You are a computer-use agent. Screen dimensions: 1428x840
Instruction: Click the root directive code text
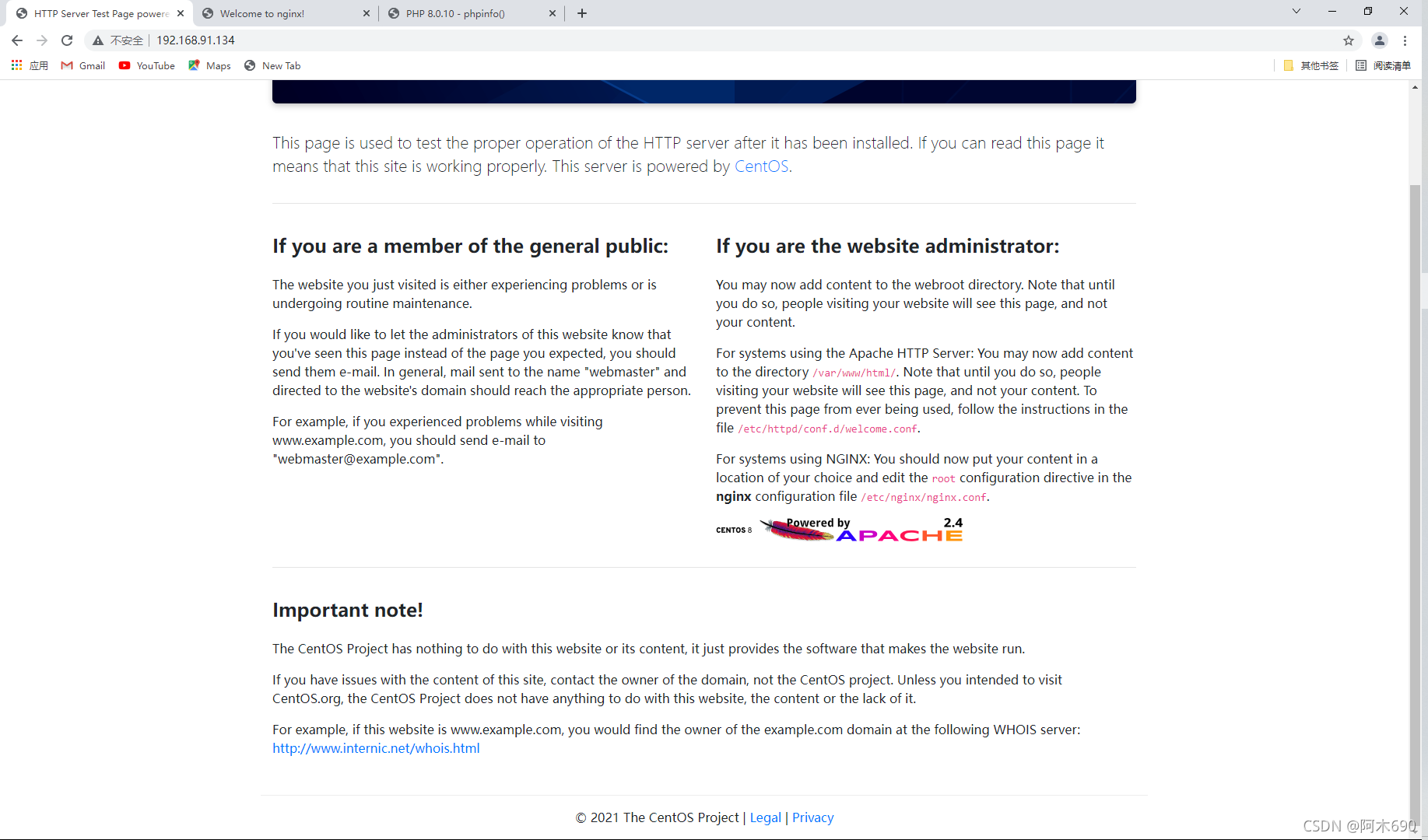943,478
